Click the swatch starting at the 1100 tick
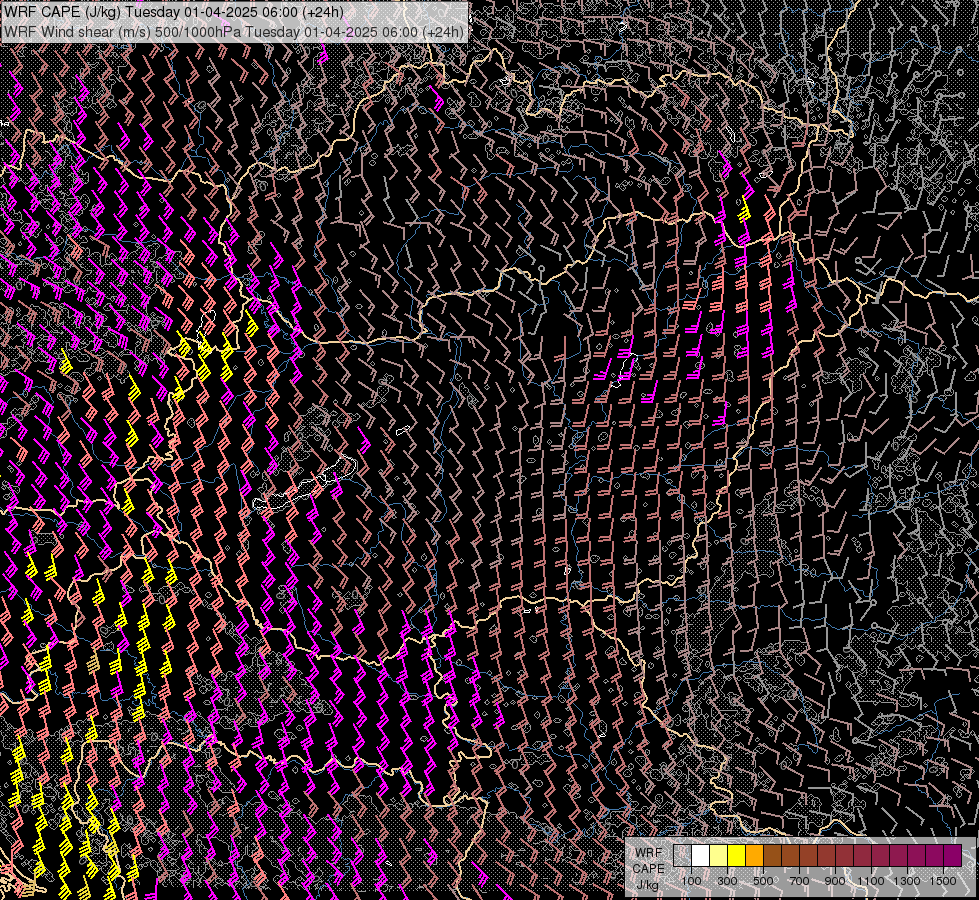979x900 pixels. click(880, 855)
